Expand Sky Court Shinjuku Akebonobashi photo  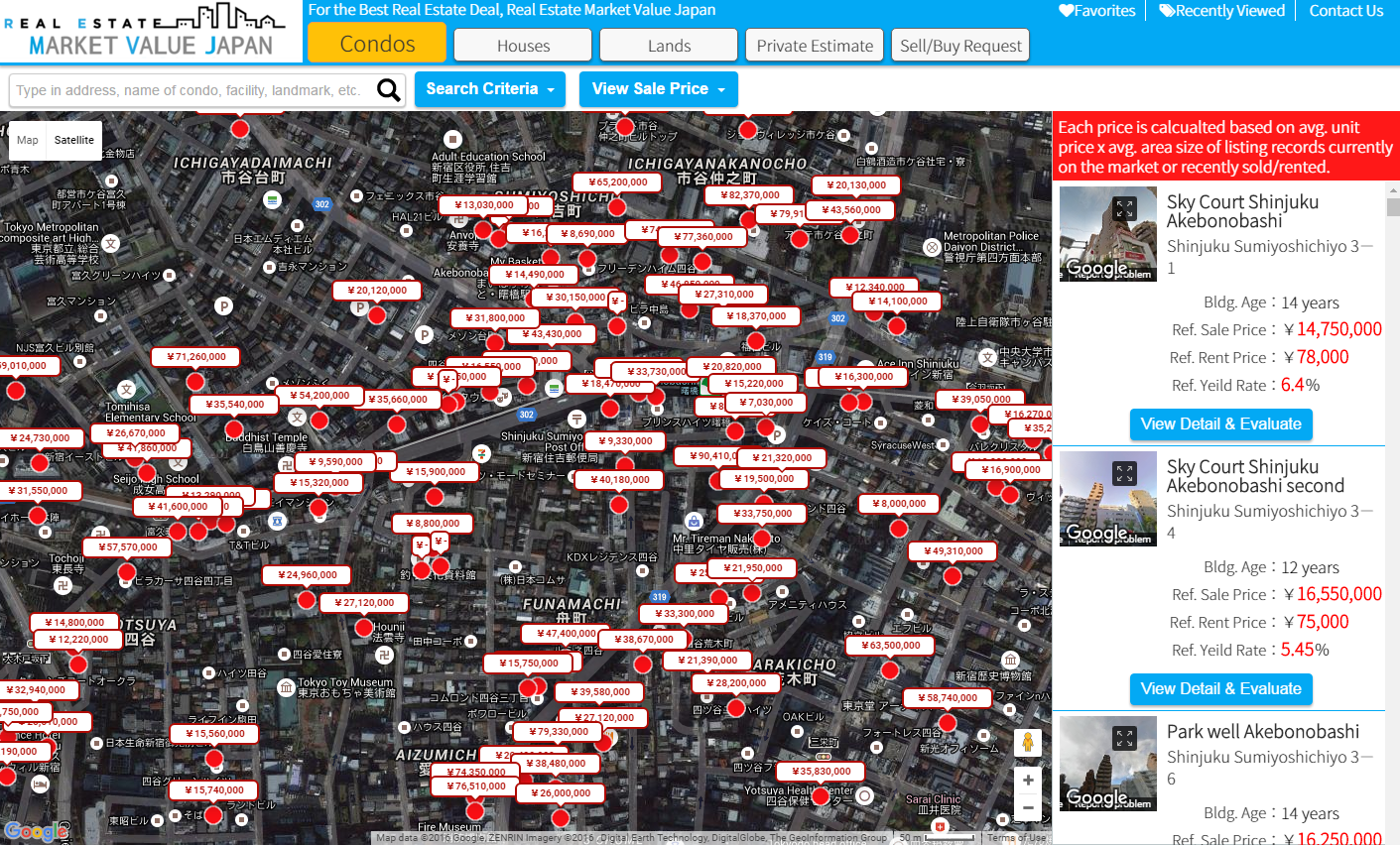(x=1124, y=209)
